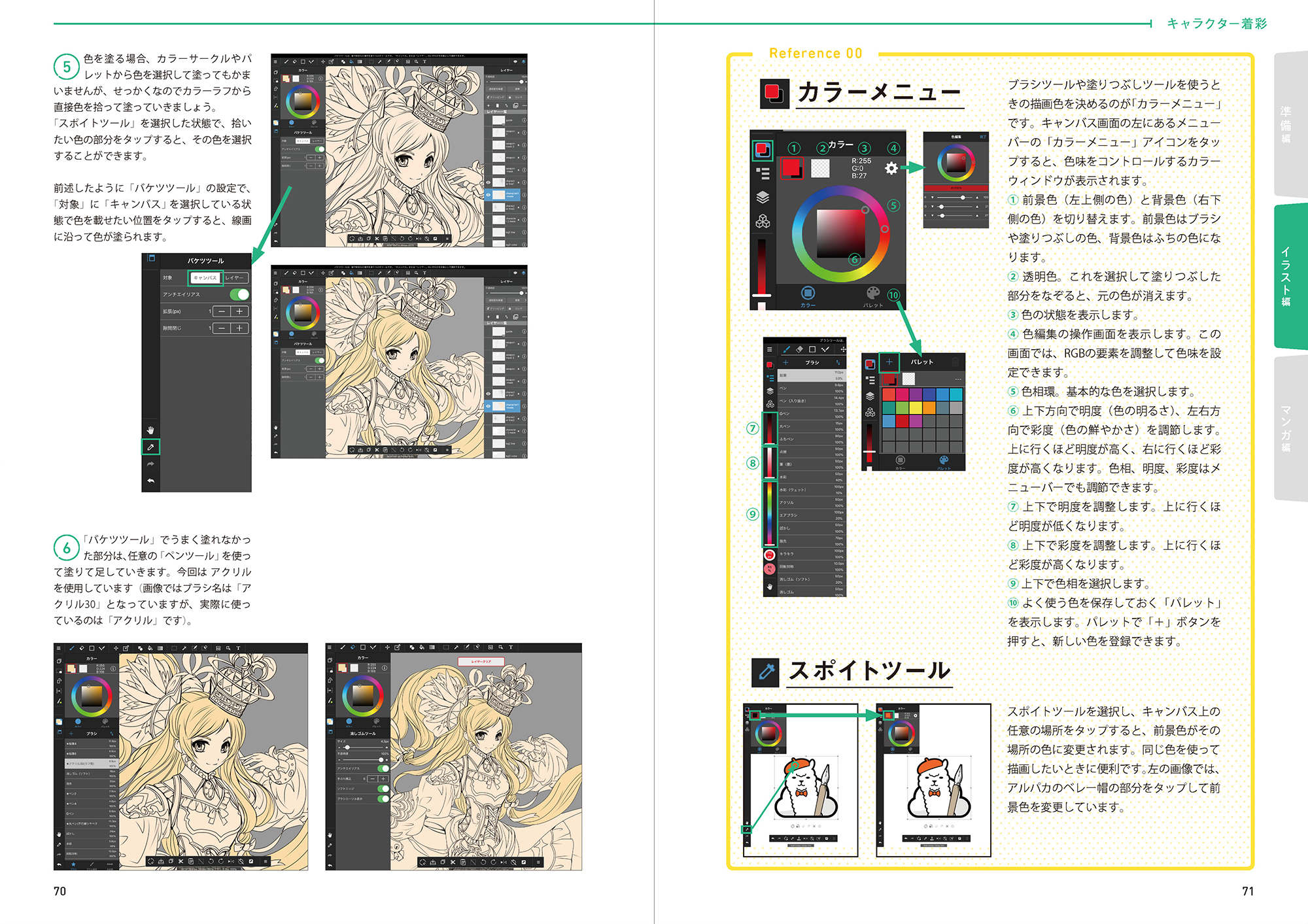Pick the yellow swatch in palette grid
This screenshot has height=924, width=1308.
coord(916,407)
